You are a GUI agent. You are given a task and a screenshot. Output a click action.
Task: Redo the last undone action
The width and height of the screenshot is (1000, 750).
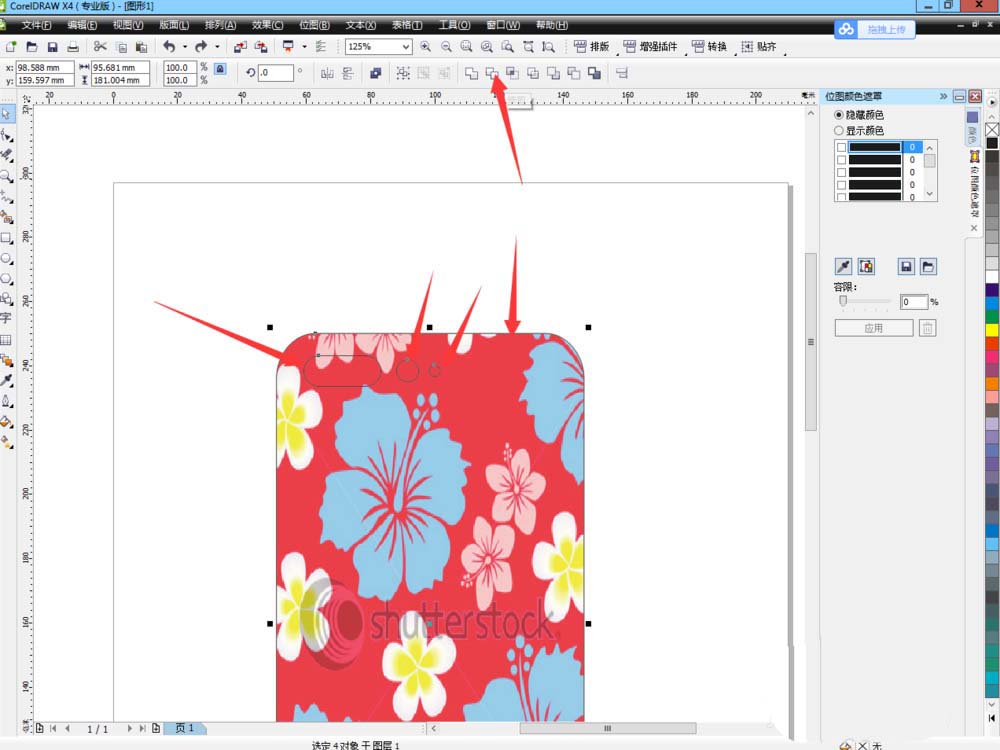click(x=201, y=47)
